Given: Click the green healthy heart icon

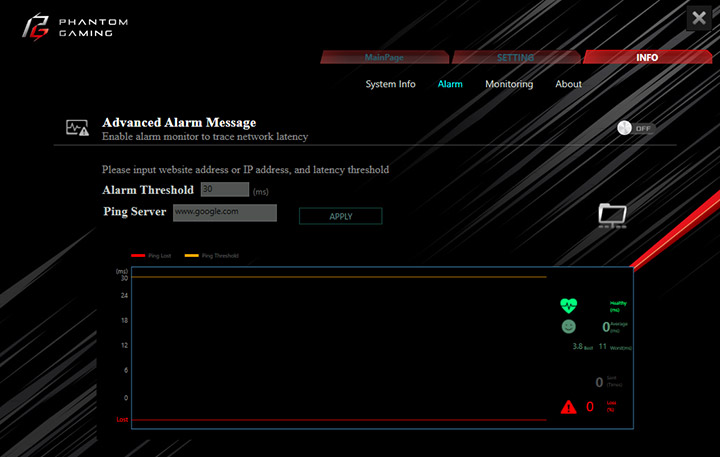Looking at the screenshot, I should [x=568, y=305].
